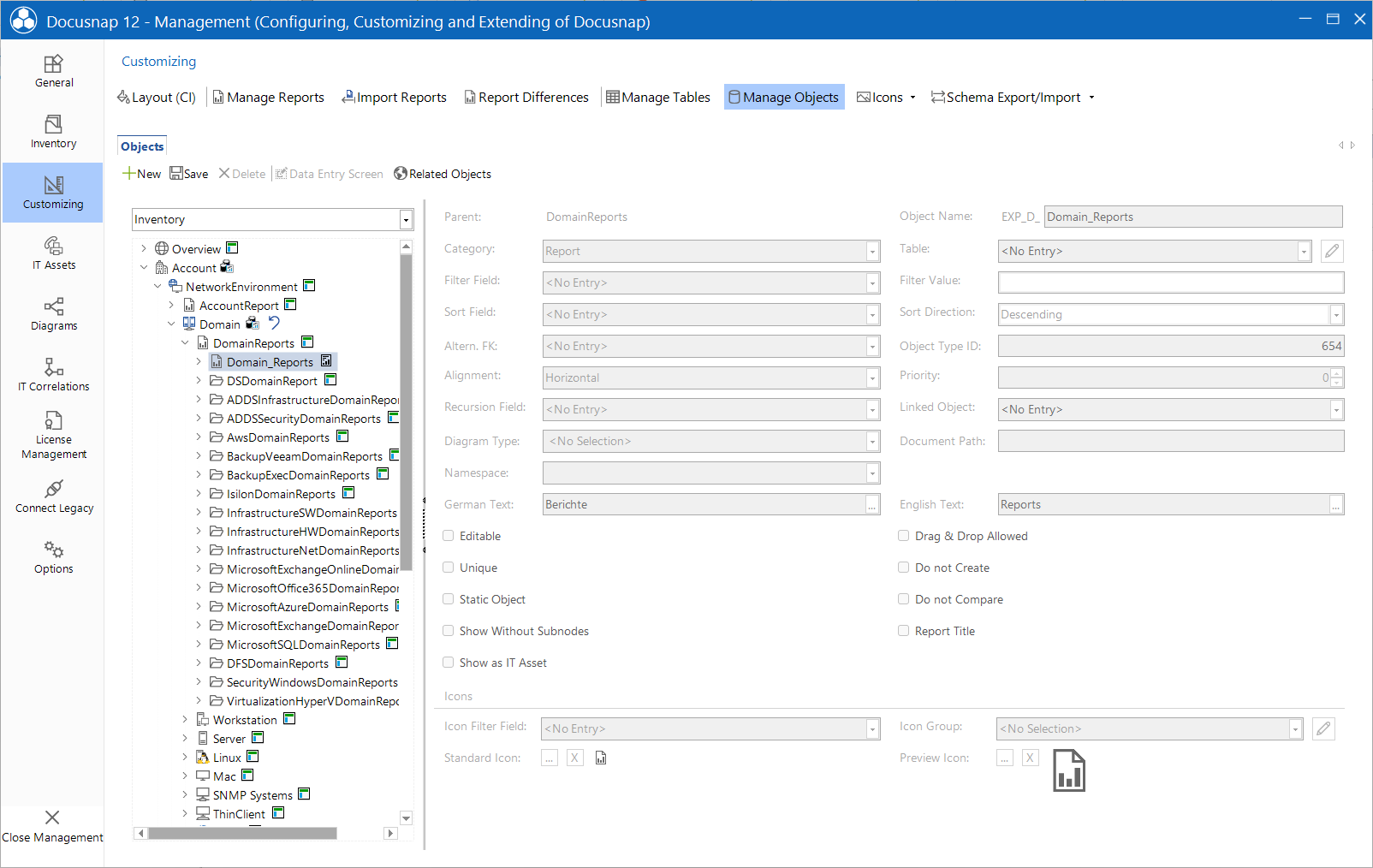Click the New button

[141, 174]
